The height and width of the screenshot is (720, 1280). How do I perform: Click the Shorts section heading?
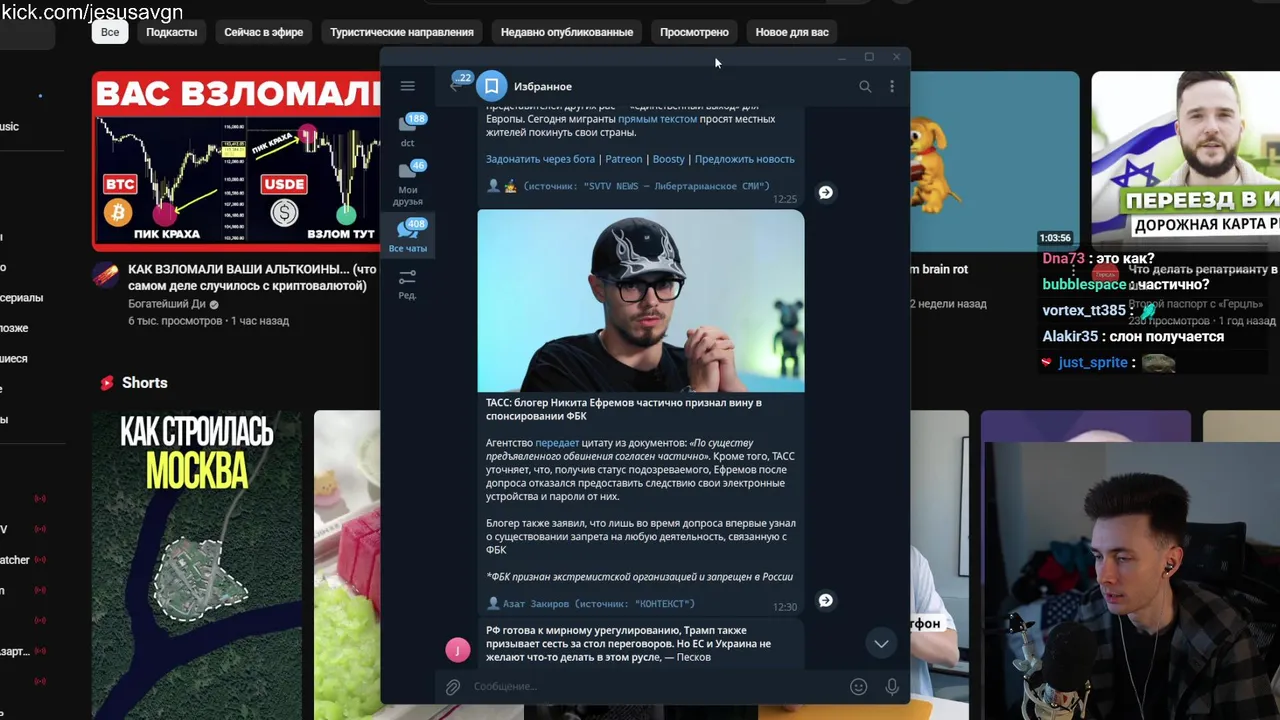(x=145, y=383)
